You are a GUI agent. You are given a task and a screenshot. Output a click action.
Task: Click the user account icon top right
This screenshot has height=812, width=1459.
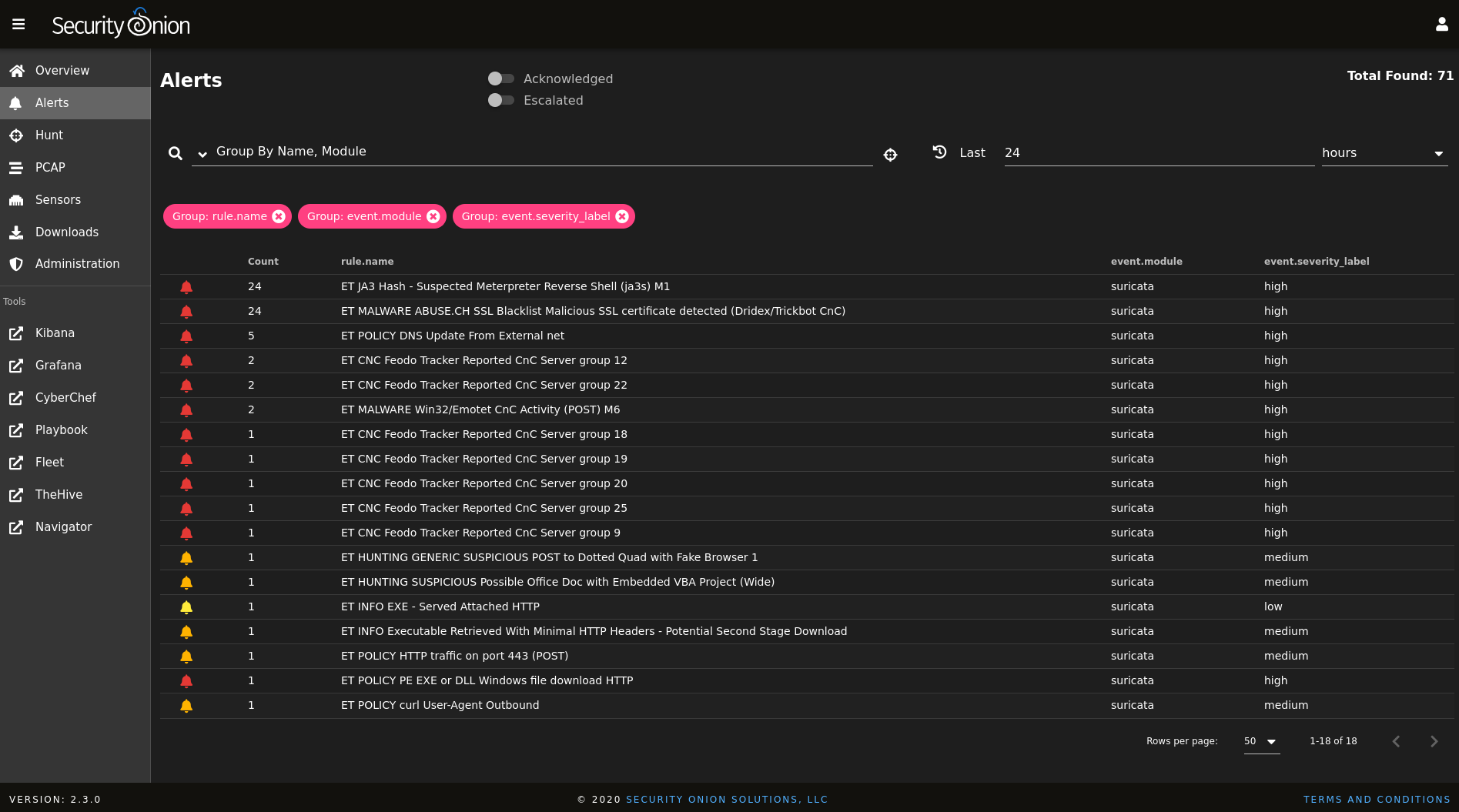(1441, 24)
